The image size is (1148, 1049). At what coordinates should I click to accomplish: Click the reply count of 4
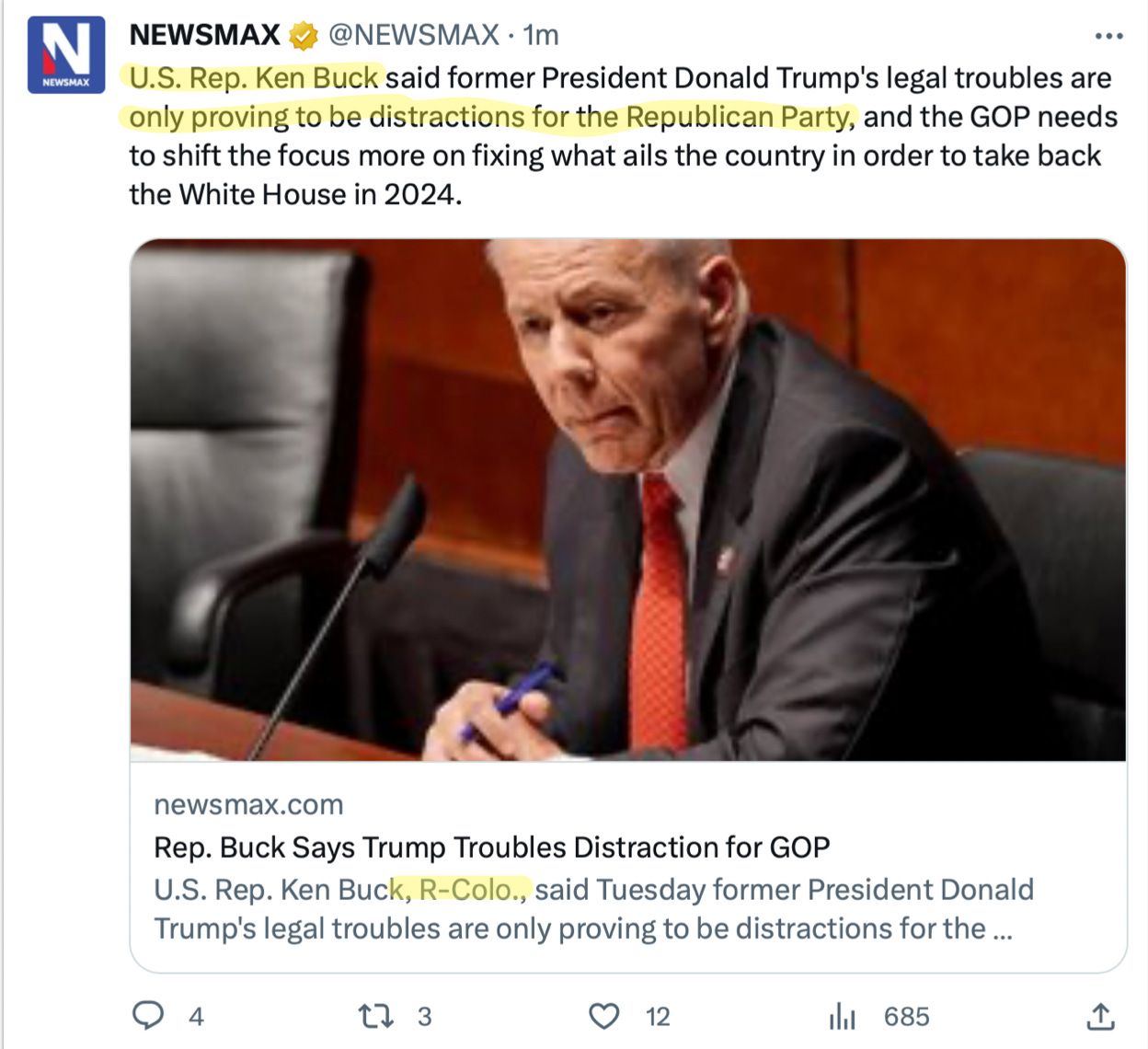pyautogui.click(x=196, y=1017)
